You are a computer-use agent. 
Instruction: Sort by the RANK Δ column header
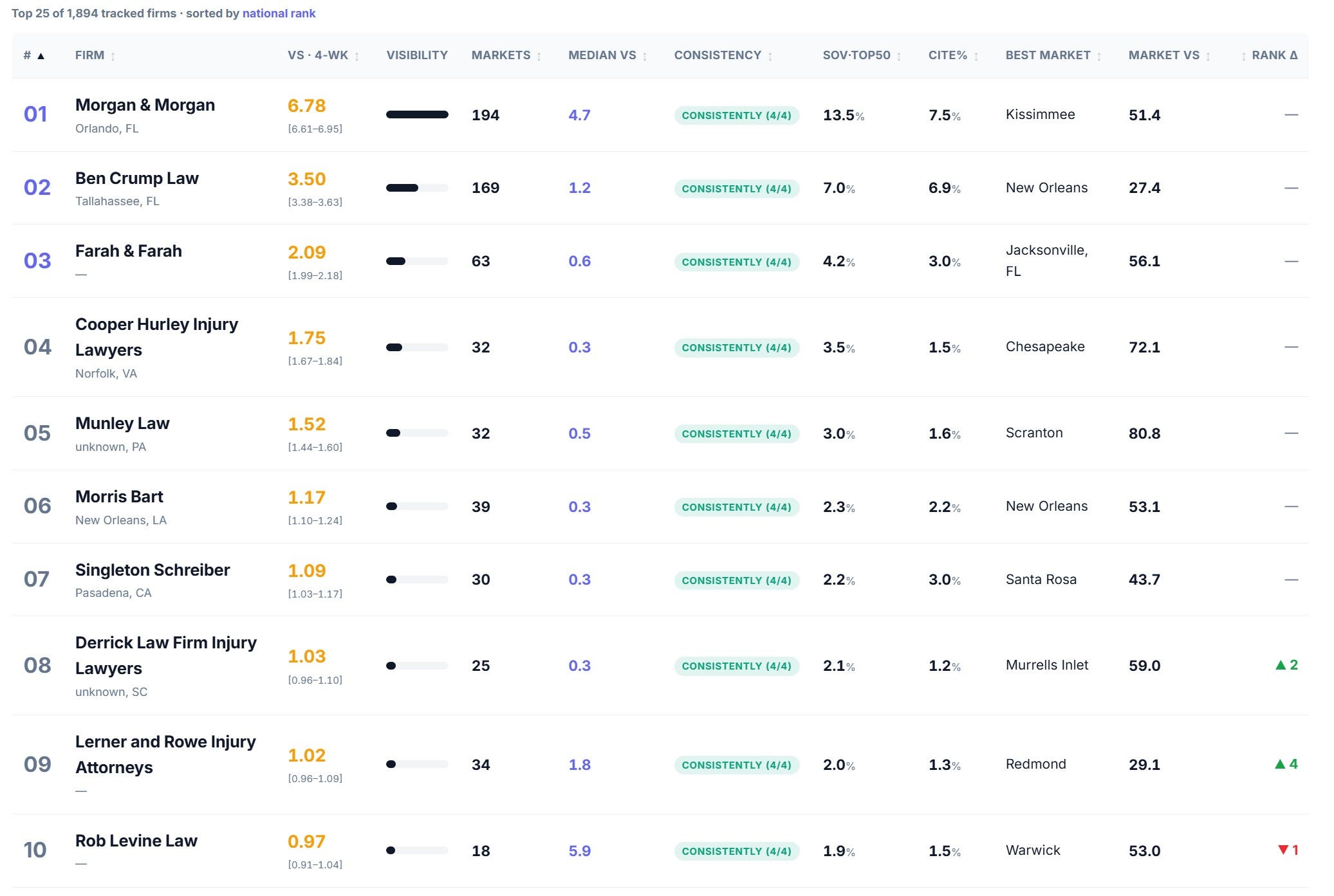pos(1274,55)
